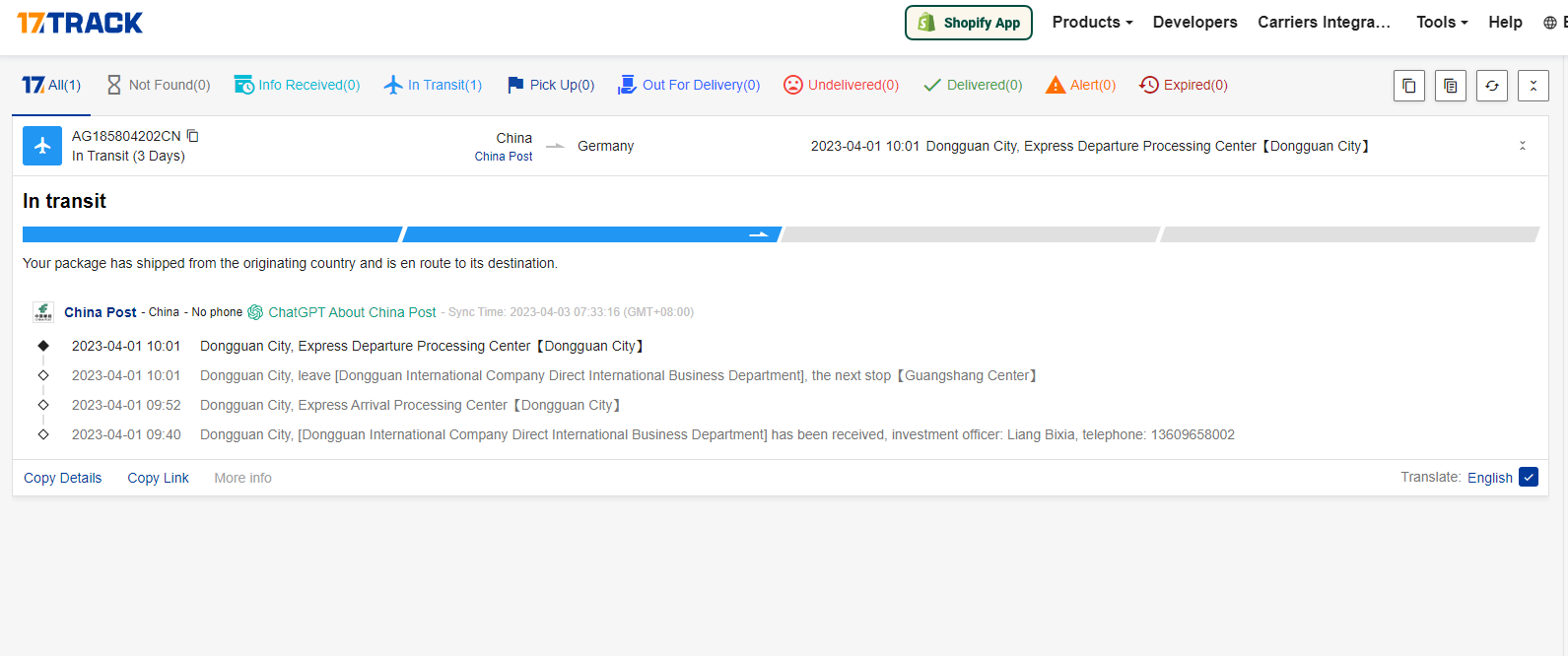Open the Products dropdown menu
Screen dimensions: 1568x656
click(1092, 23)
